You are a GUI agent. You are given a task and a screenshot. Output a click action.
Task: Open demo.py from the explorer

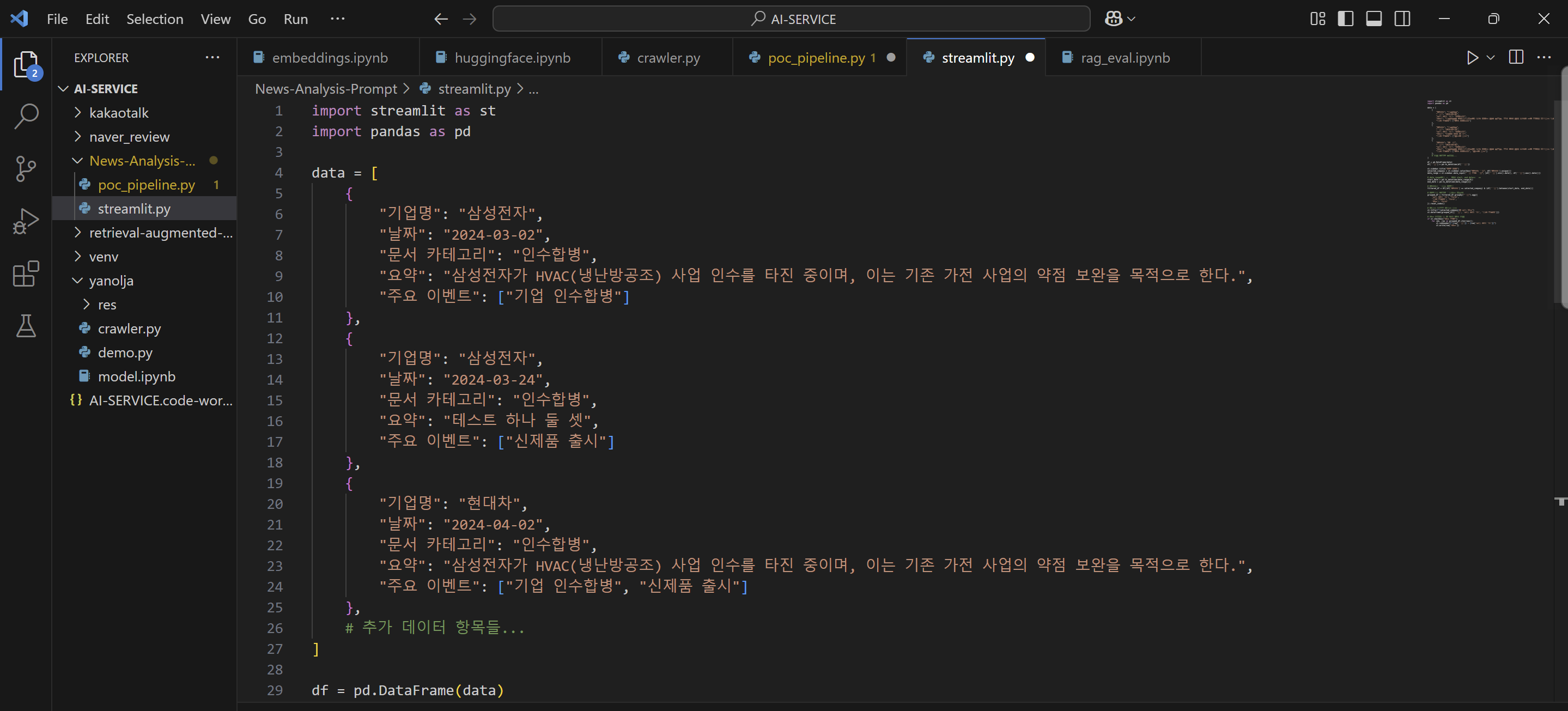coord(125,353)
